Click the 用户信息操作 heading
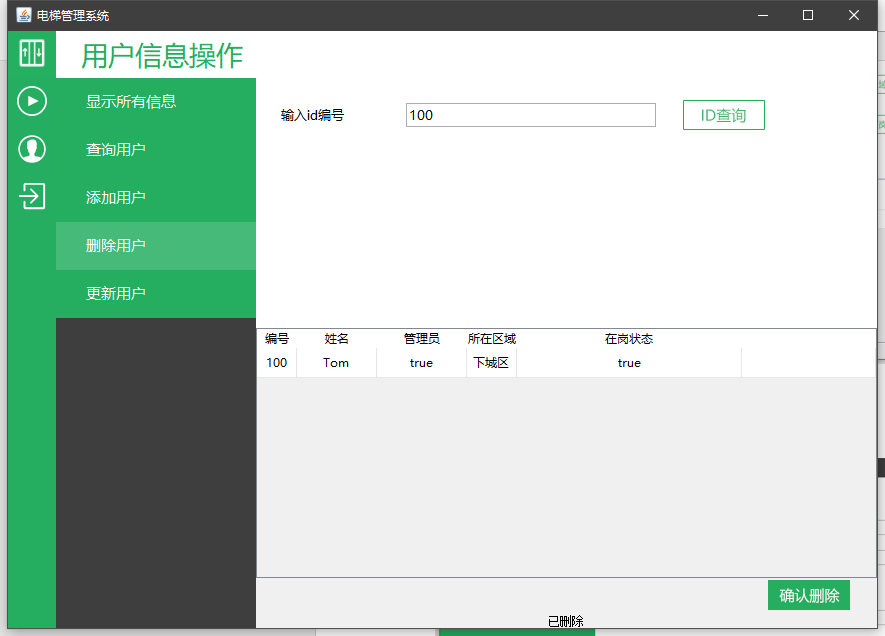This screenshot has height=636, width=885. pyautogui.click(x=162, y=56)
